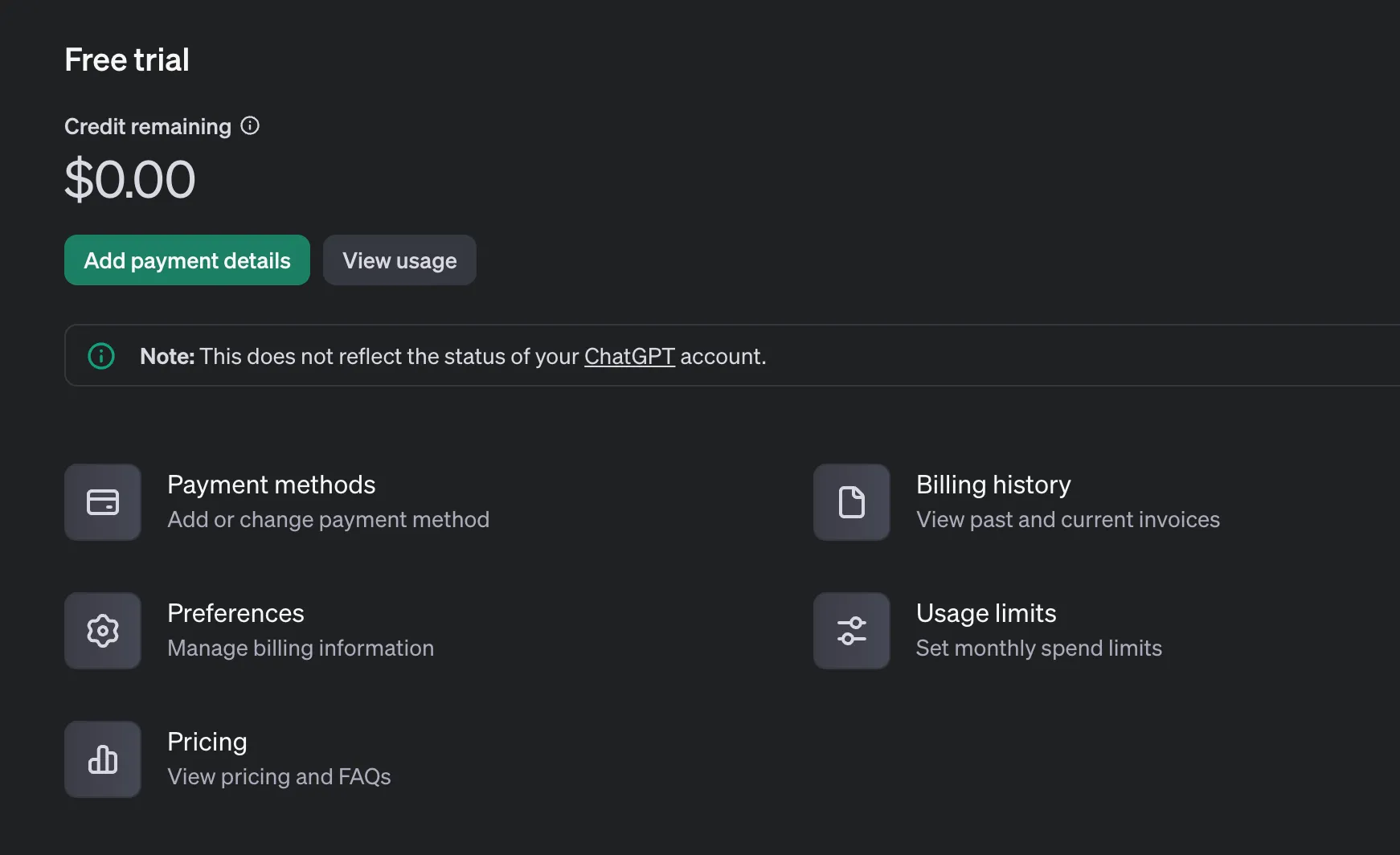The width and height of the screenshot is (1400, 855).
Task: Click the bar chart icon for Pricing
Action: (x=103, y=759)
